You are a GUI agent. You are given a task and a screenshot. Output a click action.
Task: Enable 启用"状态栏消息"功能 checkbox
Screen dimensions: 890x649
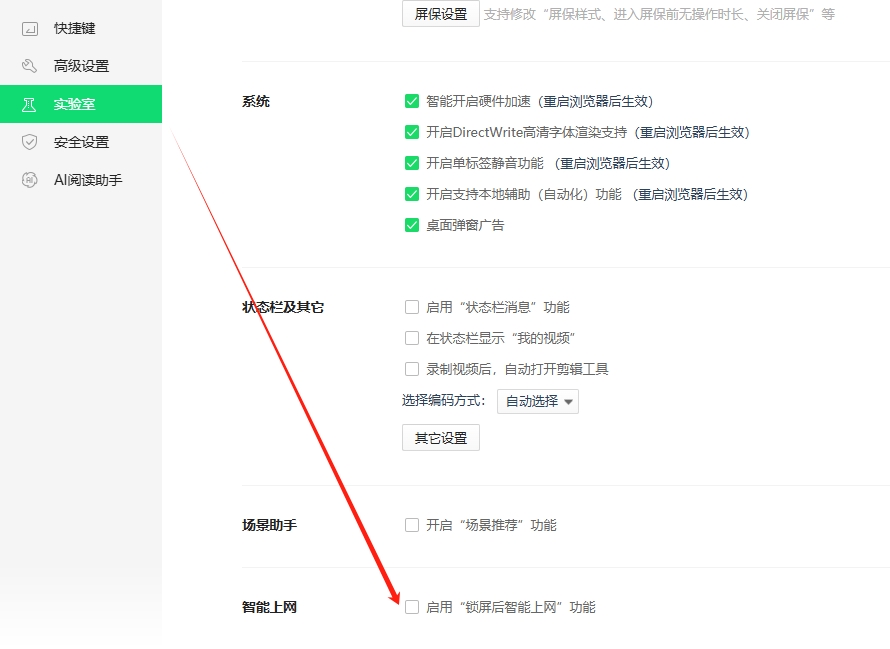(x=412, y=307)
